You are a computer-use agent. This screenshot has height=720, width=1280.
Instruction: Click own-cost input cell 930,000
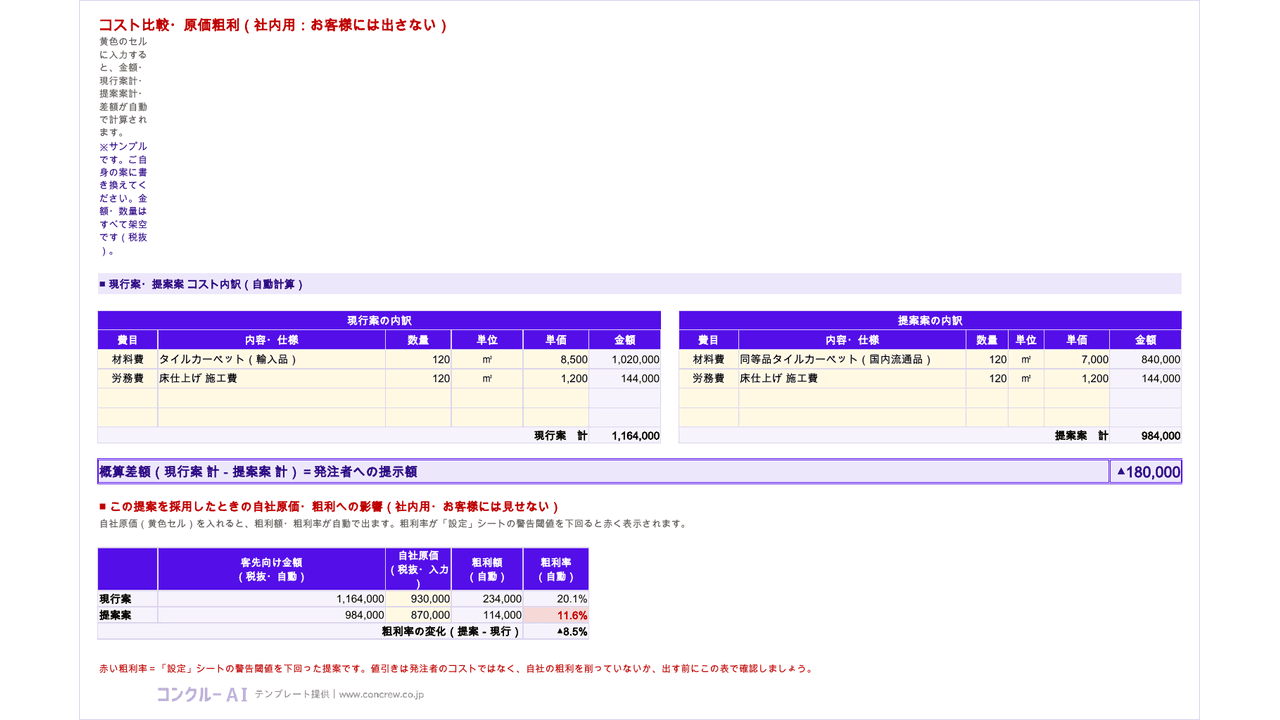[x=418, y=599]
